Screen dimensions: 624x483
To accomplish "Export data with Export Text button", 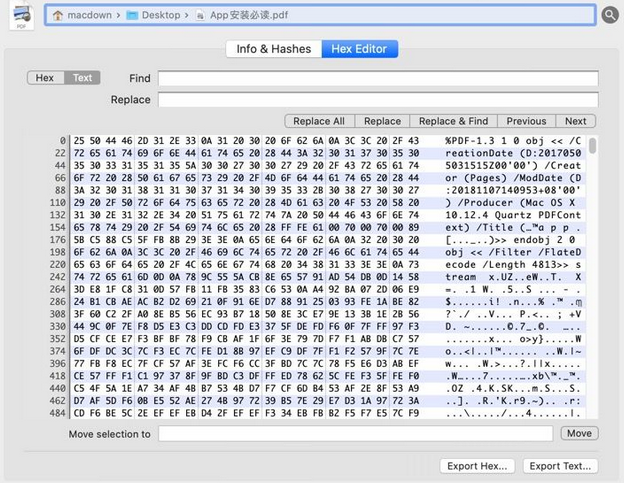I will 560,466.
